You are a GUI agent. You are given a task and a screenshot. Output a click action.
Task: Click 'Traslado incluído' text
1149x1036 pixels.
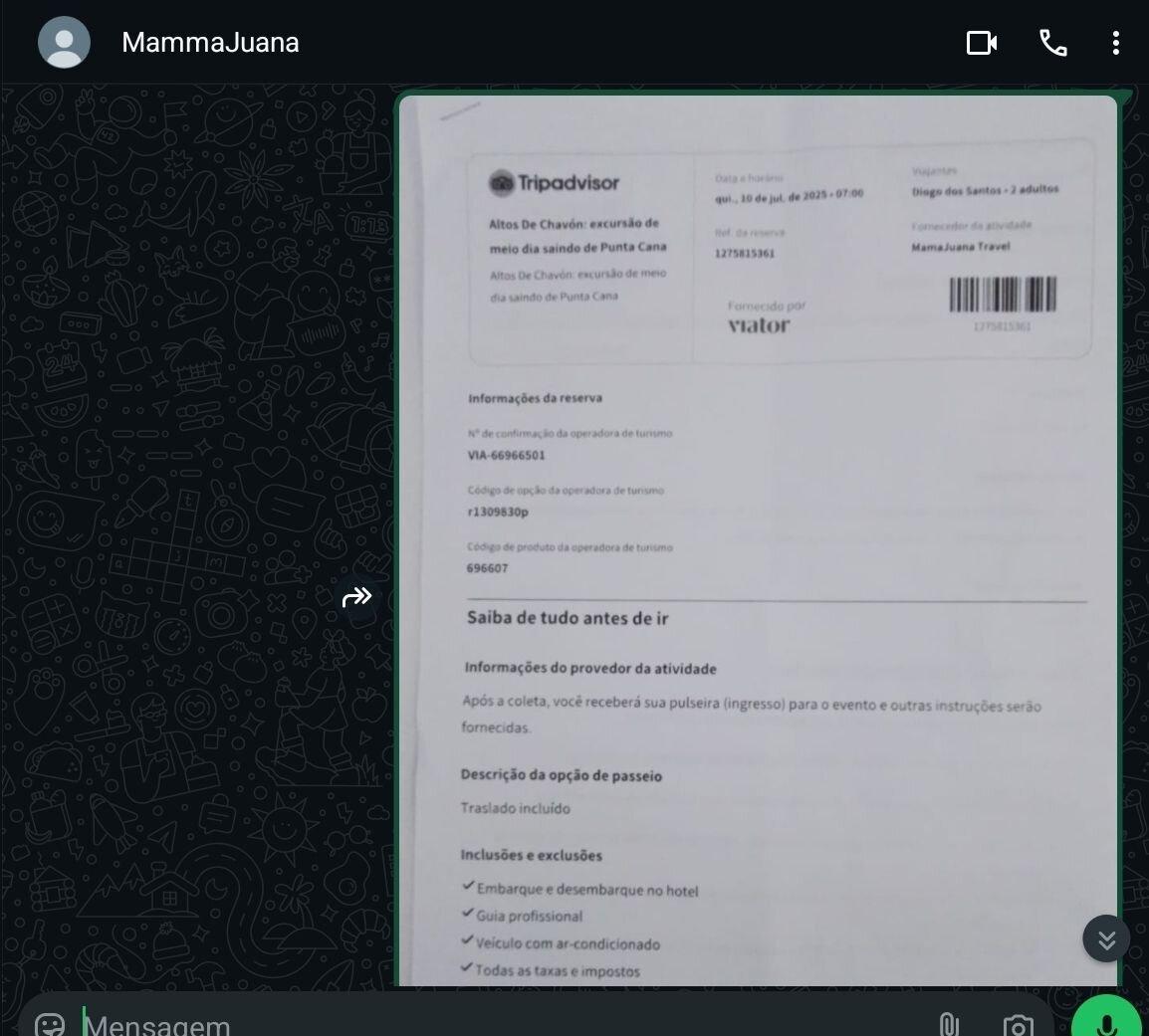coord(515,808)
